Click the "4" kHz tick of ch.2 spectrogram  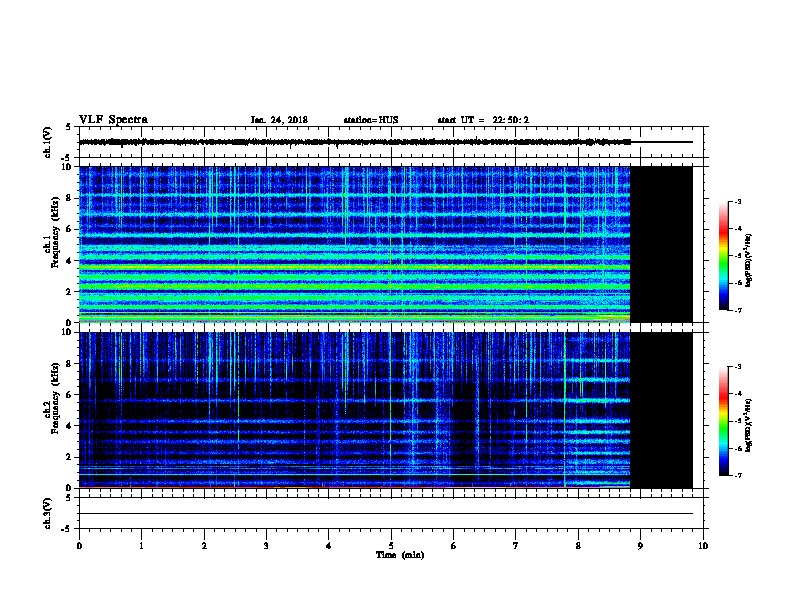click(69, 426)
